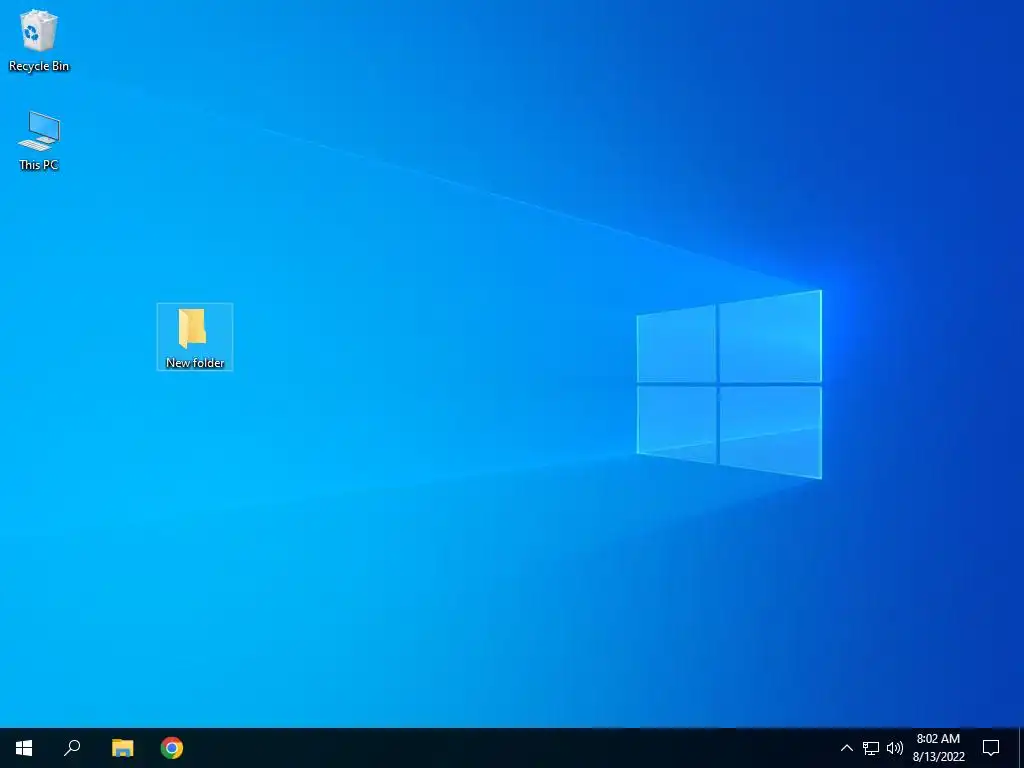
Task: Open the Windows Start menu
Action: 24,748
